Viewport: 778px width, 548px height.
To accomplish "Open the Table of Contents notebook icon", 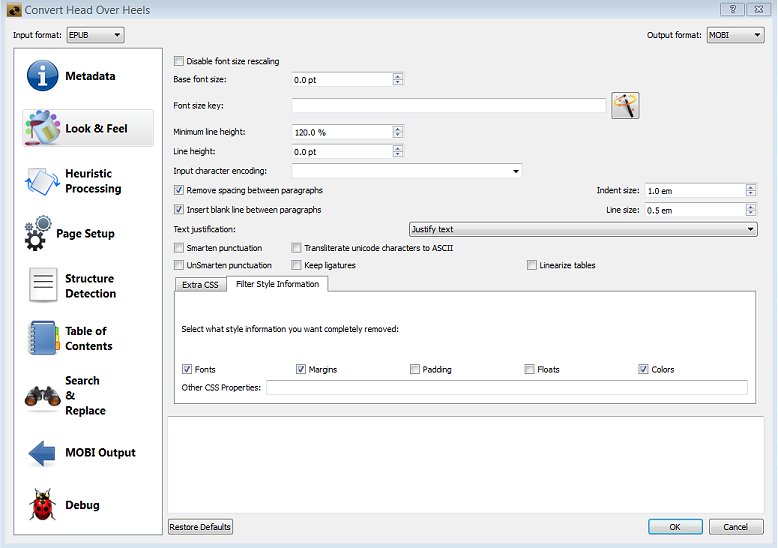I will (x=43, y=338).
